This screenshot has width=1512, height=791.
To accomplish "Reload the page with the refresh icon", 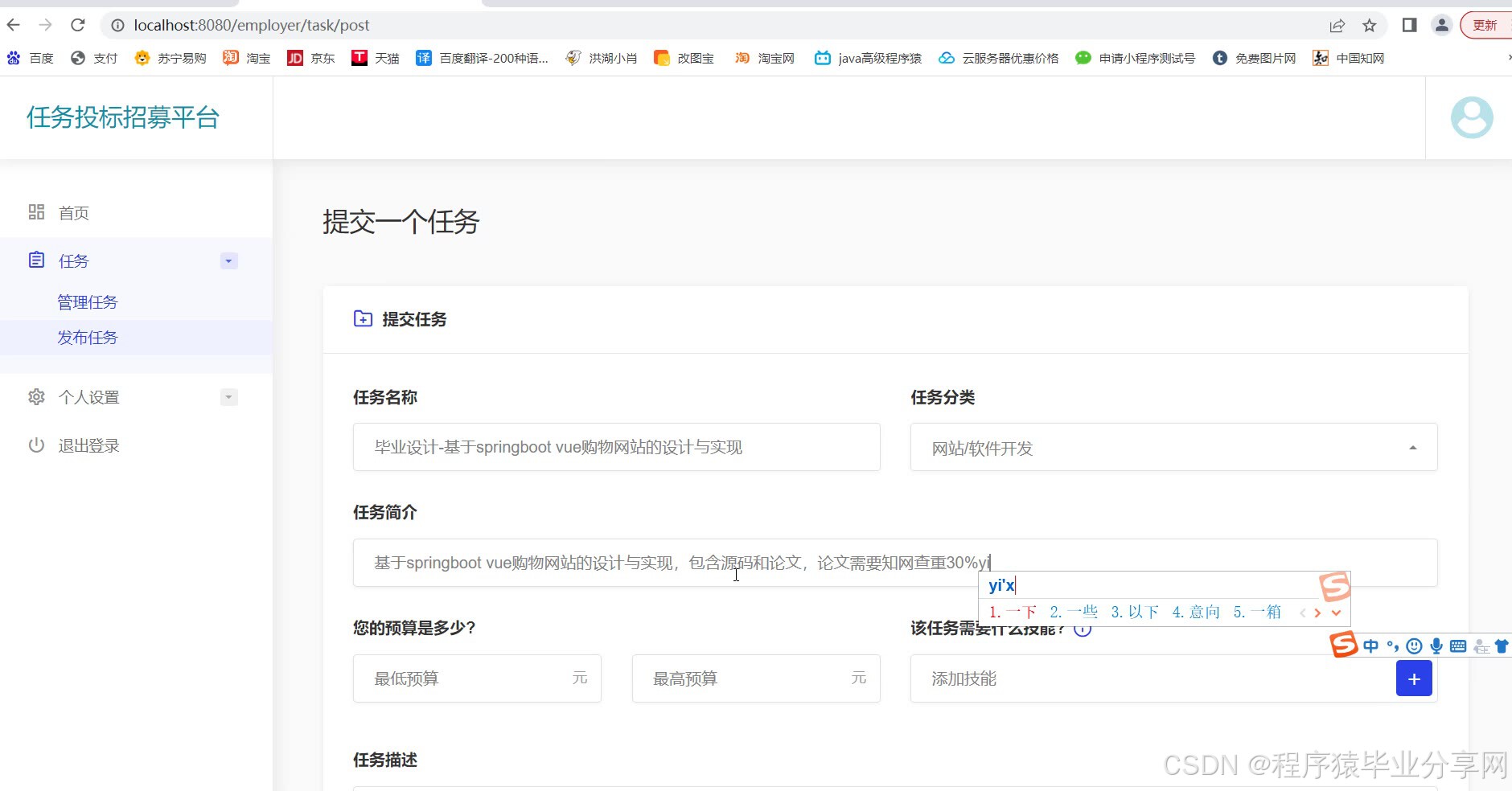I will (77, 25).
